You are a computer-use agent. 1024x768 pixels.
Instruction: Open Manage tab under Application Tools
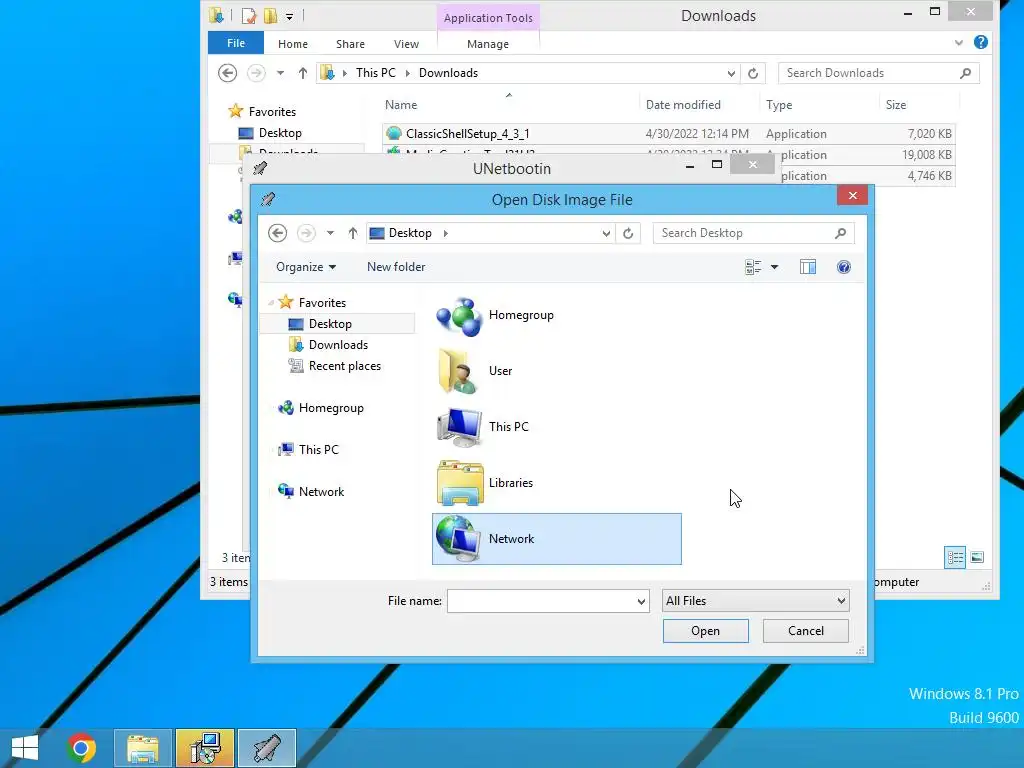point(488,44)
